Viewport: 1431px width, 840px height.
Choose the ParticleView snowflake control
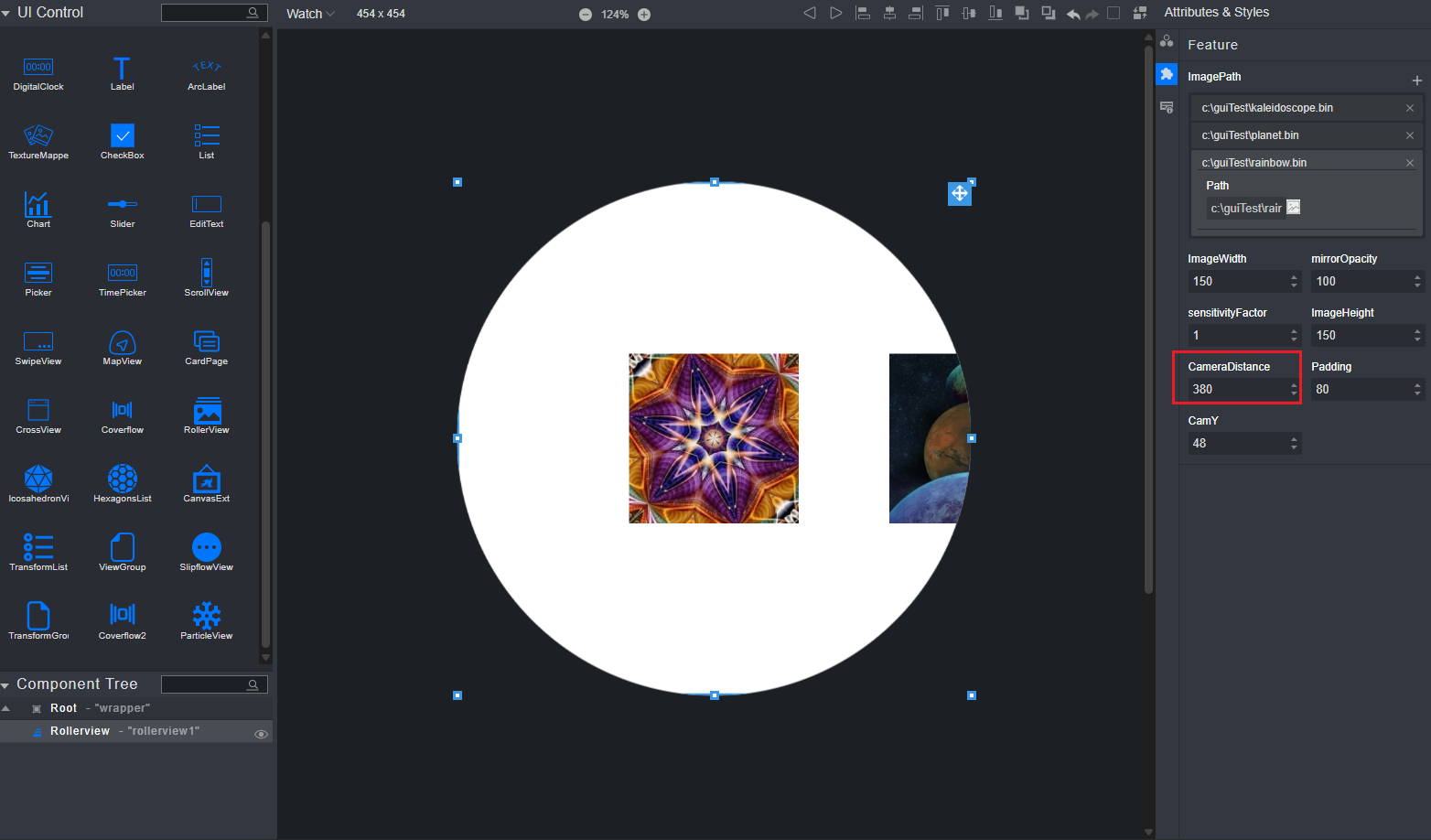pos(207,617)
